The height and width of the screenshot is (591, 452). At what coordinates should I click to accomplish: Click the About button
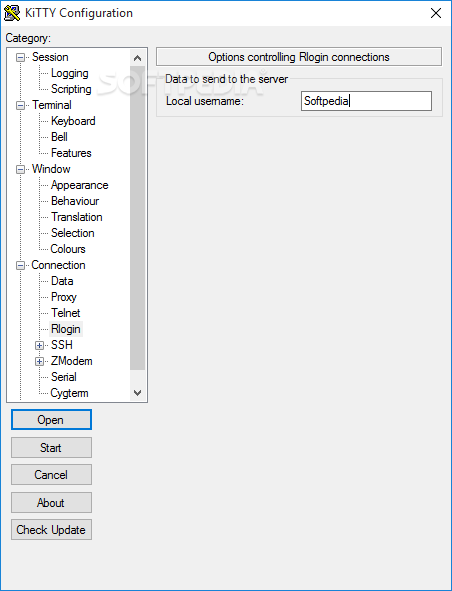point(51,502)
